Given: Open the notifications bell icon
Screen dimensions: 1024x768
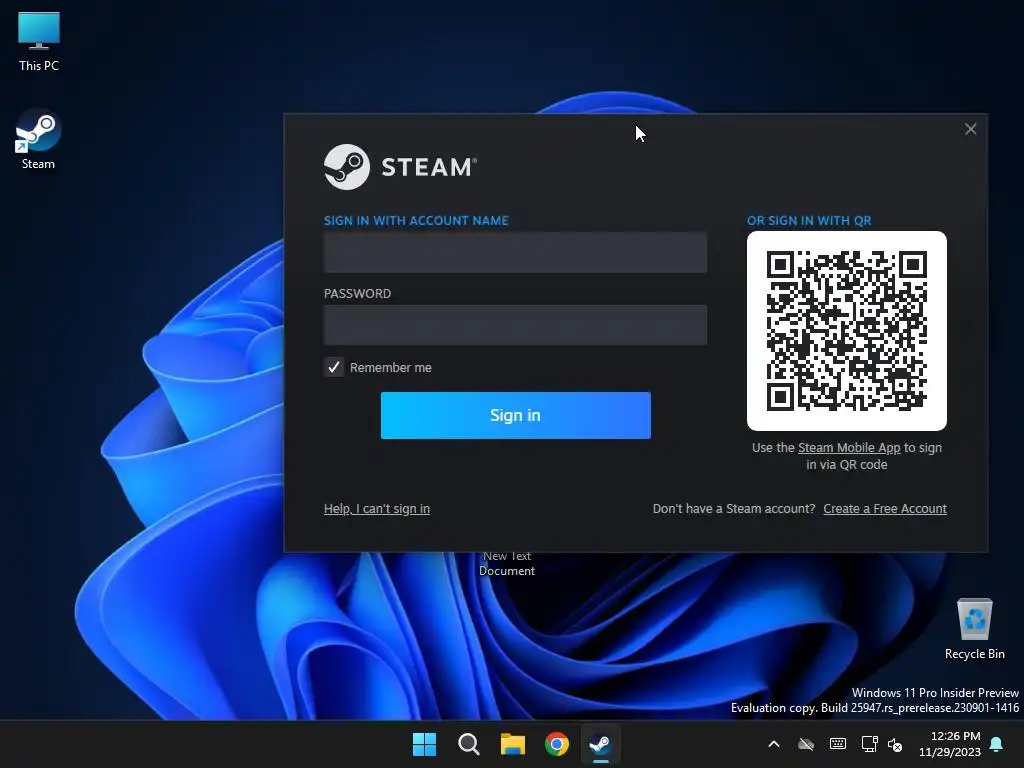Looking at the screenshot, I should (997, 744).
